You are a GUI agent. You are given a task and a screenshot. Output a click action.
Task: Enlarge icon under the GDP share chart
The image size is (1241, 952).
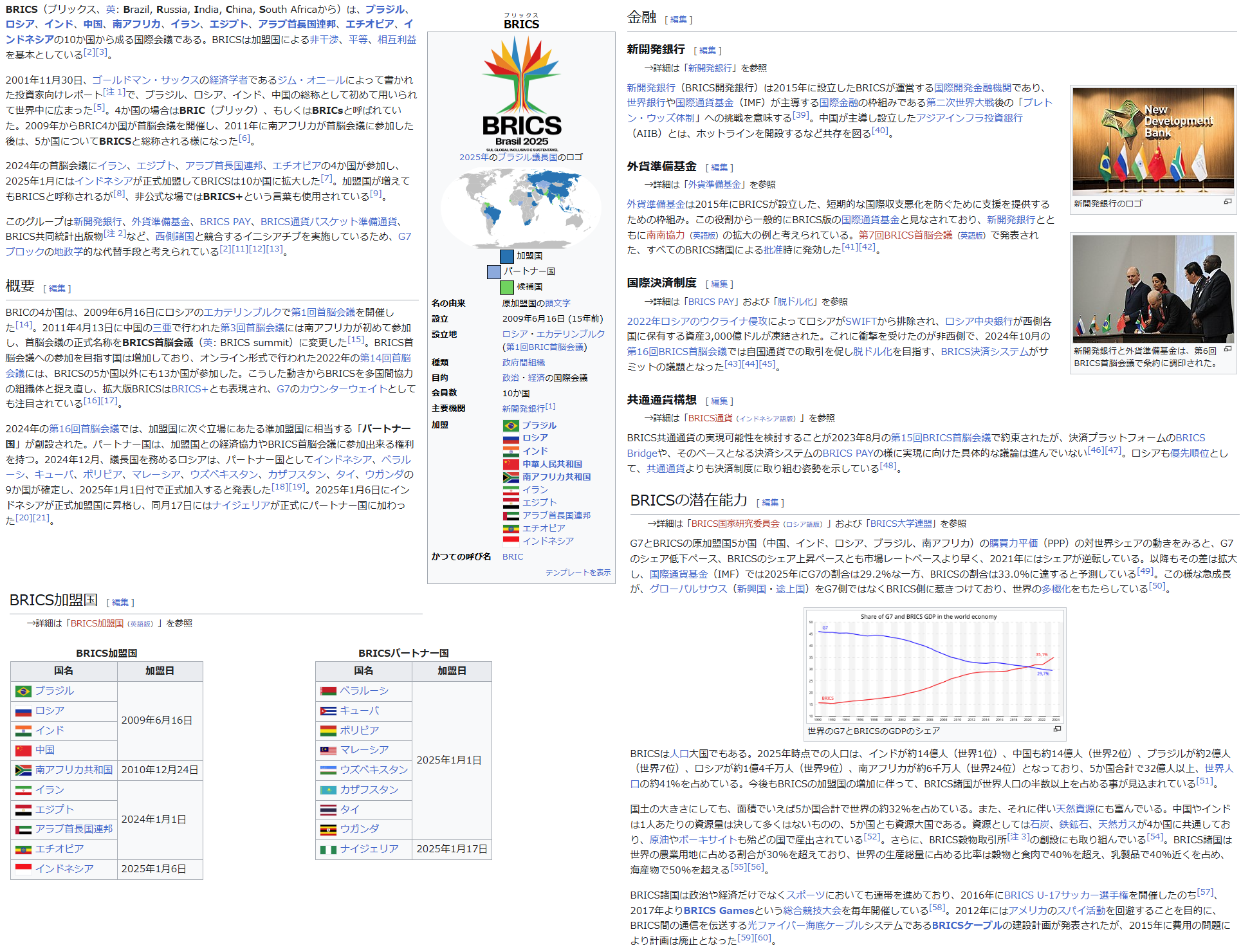[x=1057, y=729]
